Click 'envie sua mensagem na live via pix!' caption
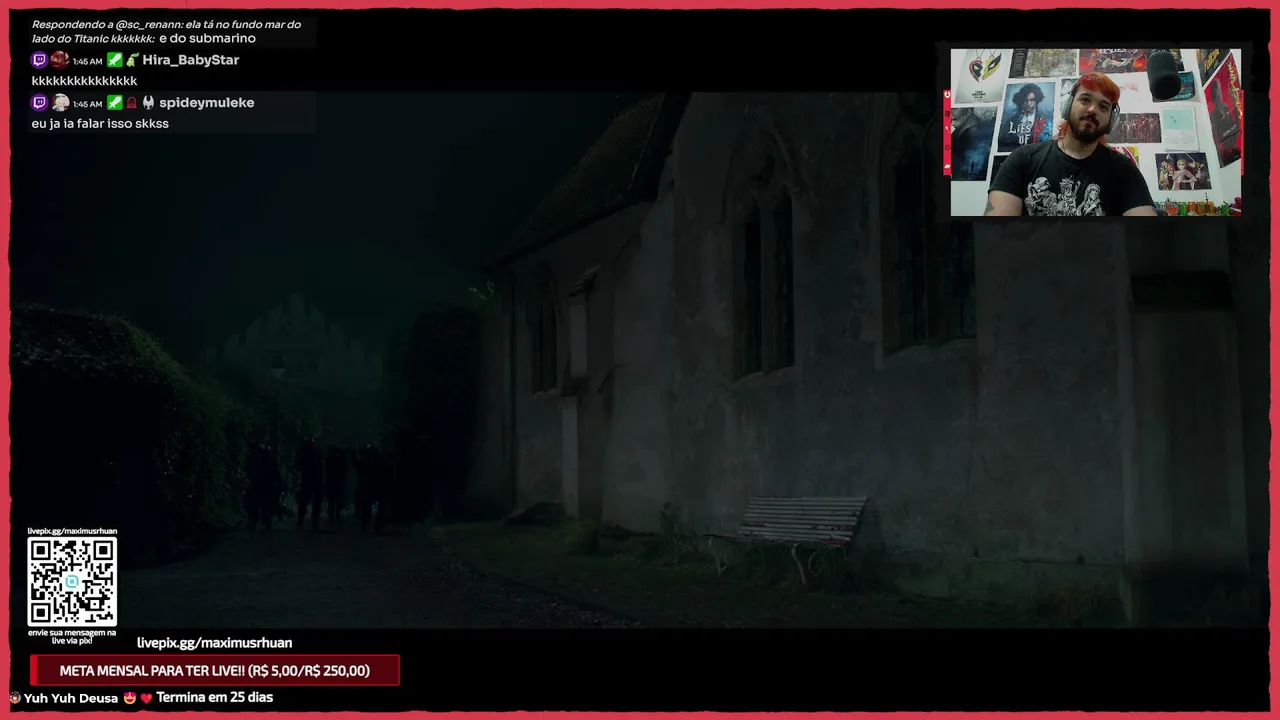Viewport: 1280px width, 720px height. [x=72, y=636]
